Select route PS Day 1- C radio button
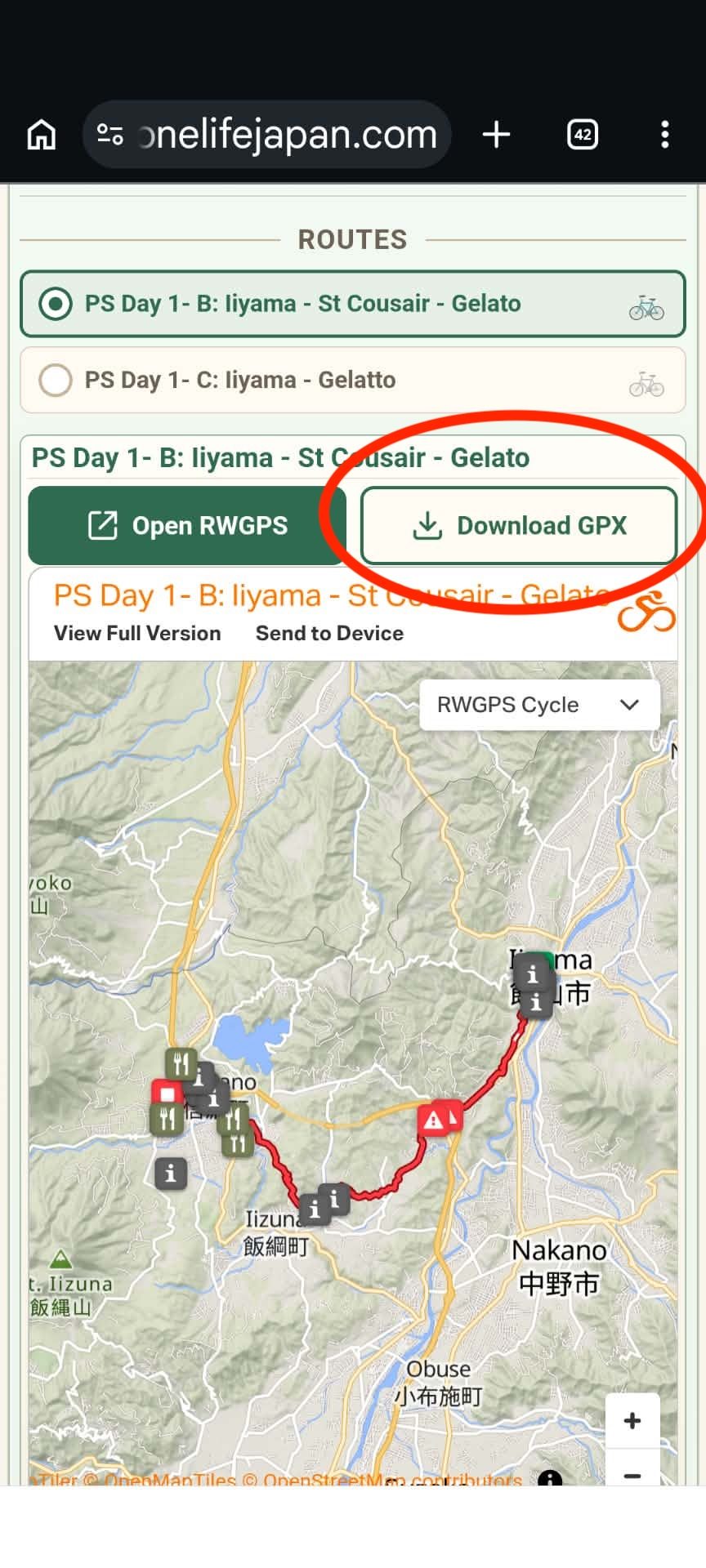This screenshot has height=1568, width=706. click(x=56, y=380)
